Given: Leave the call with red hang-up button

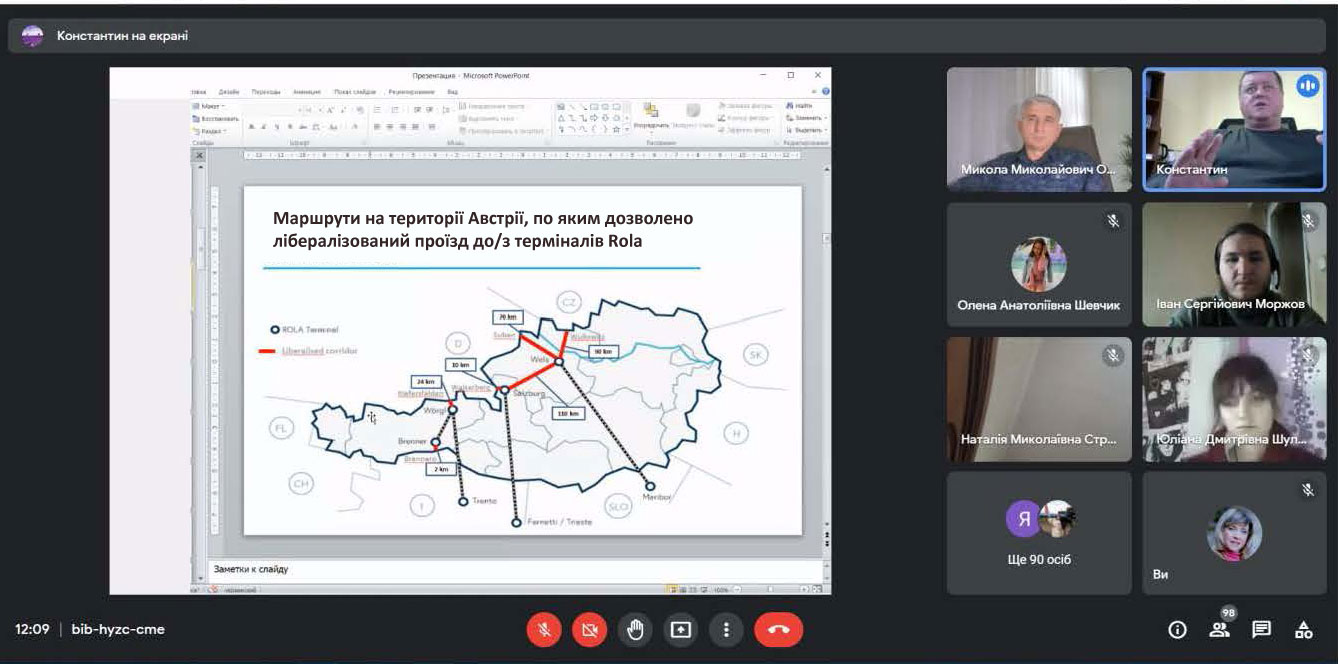Looking at the screenshot, I should pyautogui.click(x=779, y=630).
